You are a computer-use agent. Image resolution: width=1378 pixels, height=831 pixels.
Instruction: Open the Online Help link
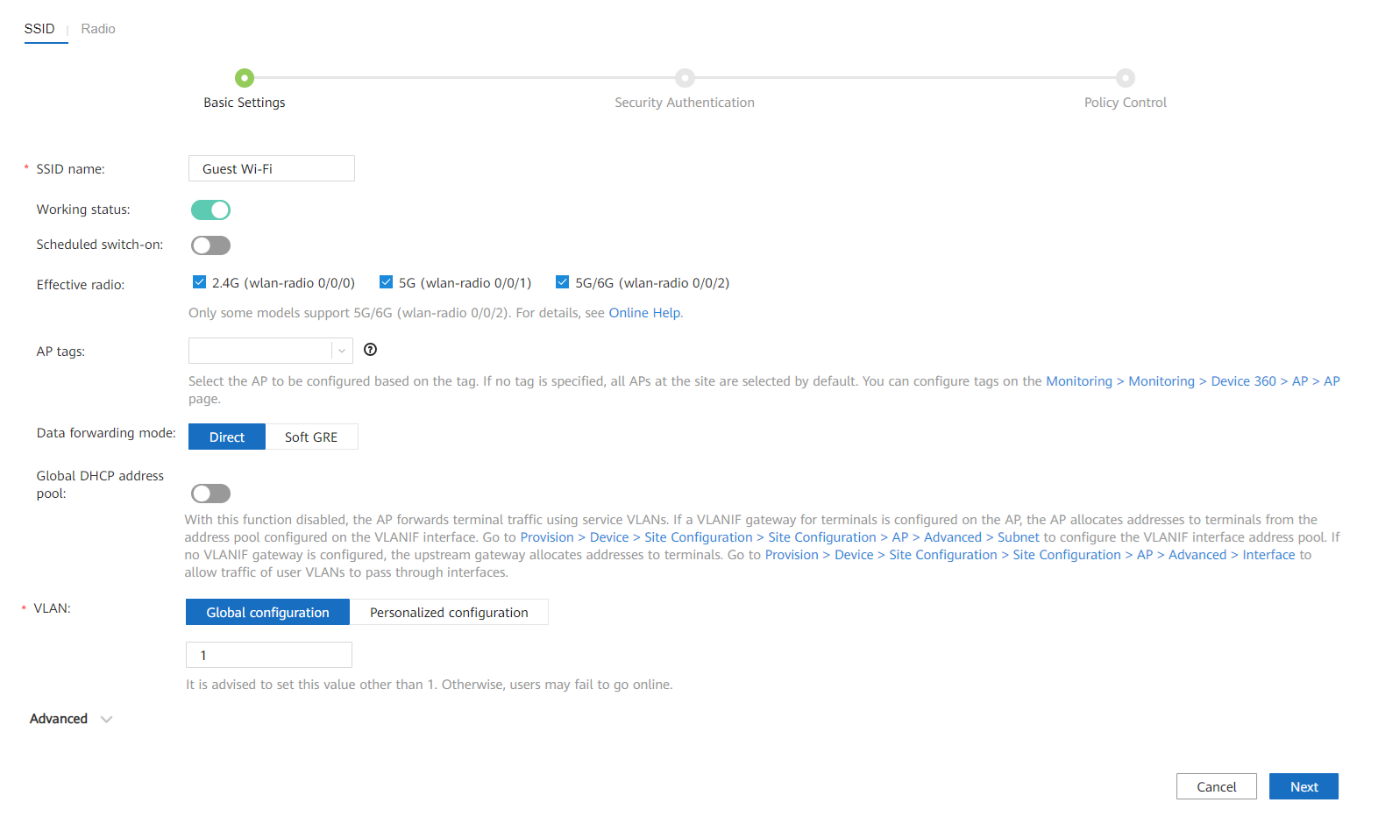645,313
